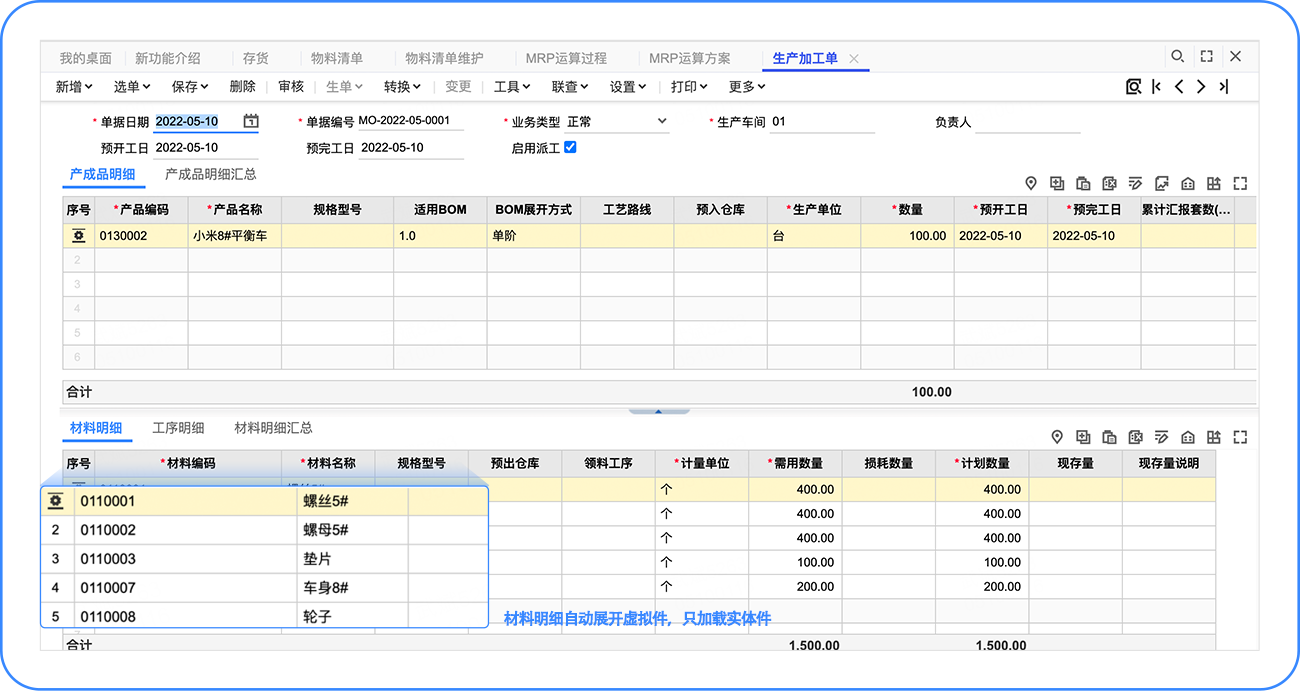This screenshot has height=691, width=1300.
Task: Go to the previous record arrow
Action: tap(1179, 87)
